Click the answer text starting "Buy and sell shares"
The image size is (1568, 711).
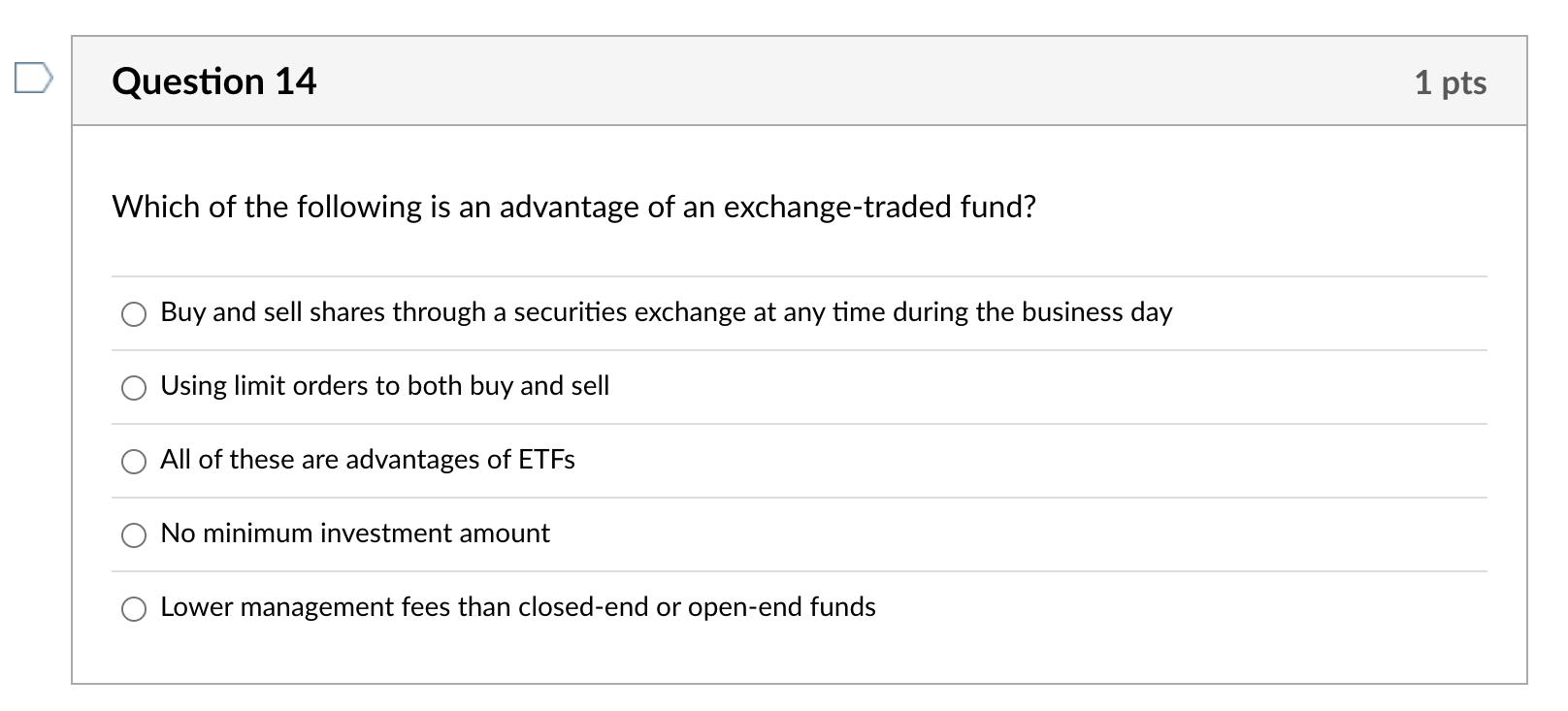[x=666, y=312]
